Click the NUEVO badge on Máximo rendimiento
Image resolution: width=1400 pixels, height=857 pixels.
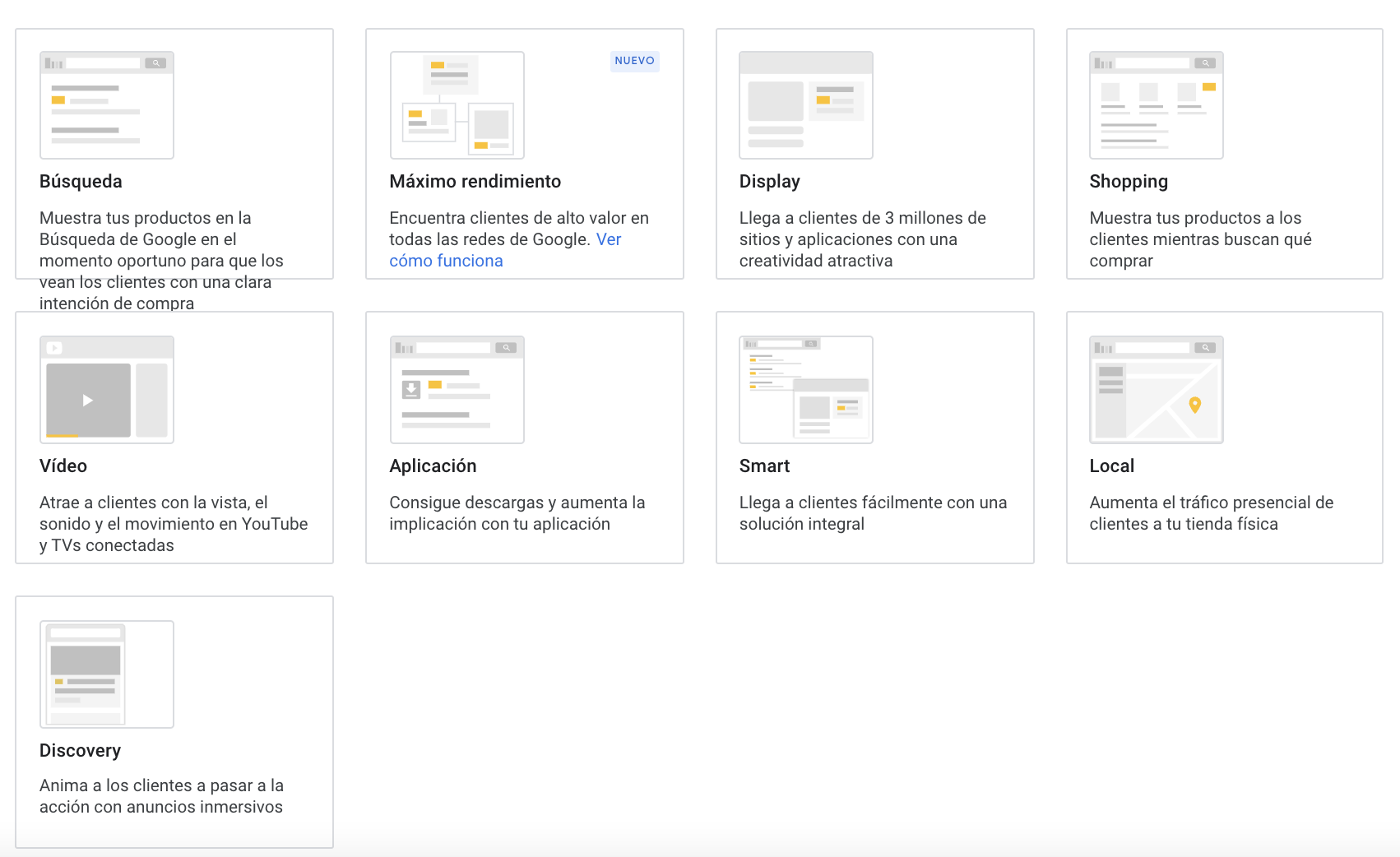(635, 61)
